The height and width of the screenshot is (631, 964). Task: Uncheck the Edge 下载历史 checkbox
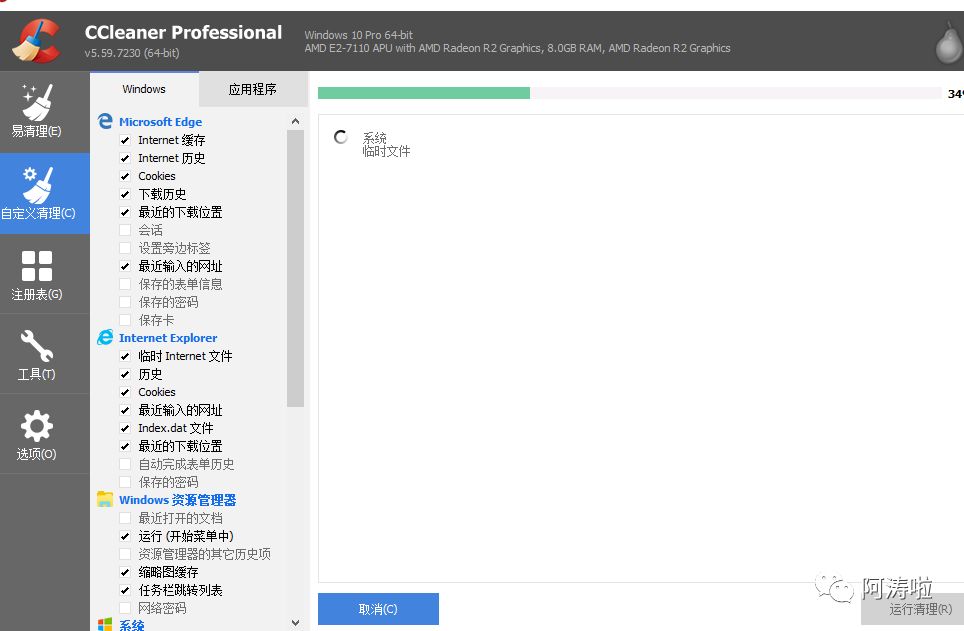tap(125, 194)
